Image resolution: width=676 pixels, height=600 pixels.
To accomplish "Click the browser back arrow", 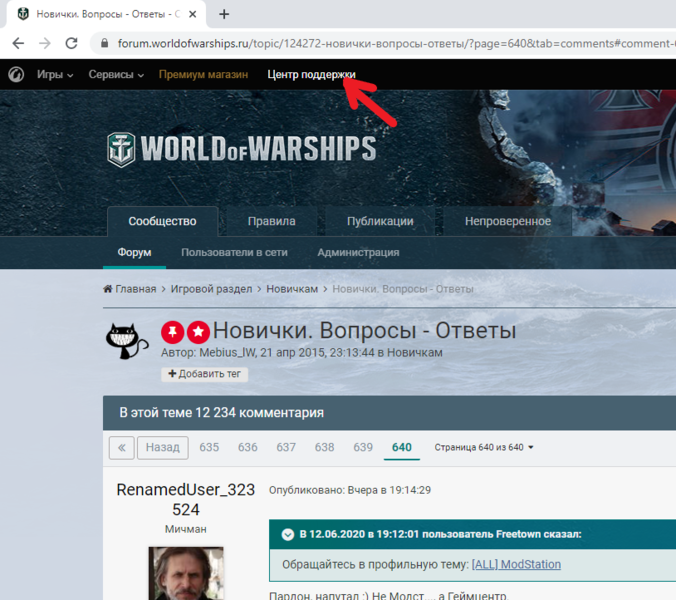I will pos(17,43).
